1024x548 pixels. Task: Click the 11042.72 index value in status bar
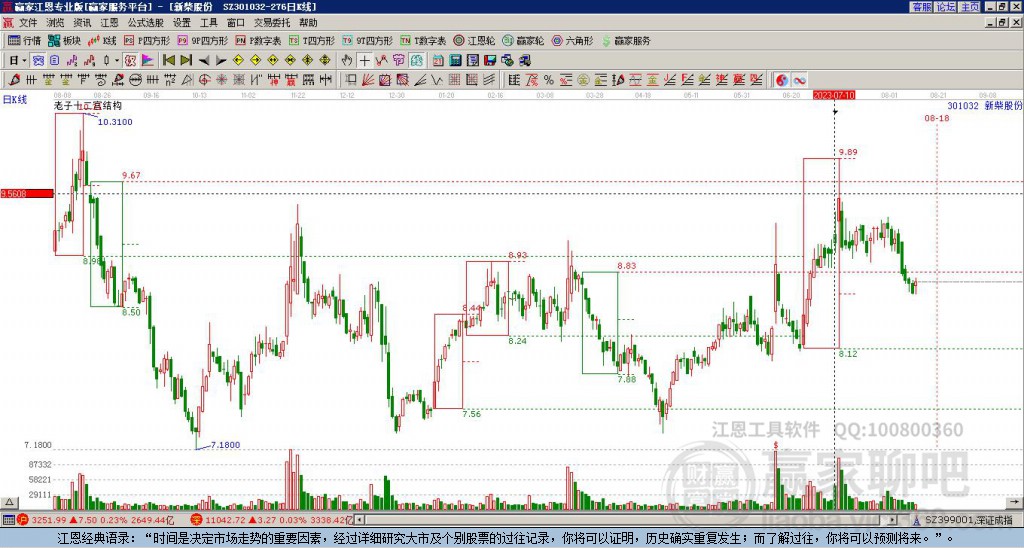(225, 520)
